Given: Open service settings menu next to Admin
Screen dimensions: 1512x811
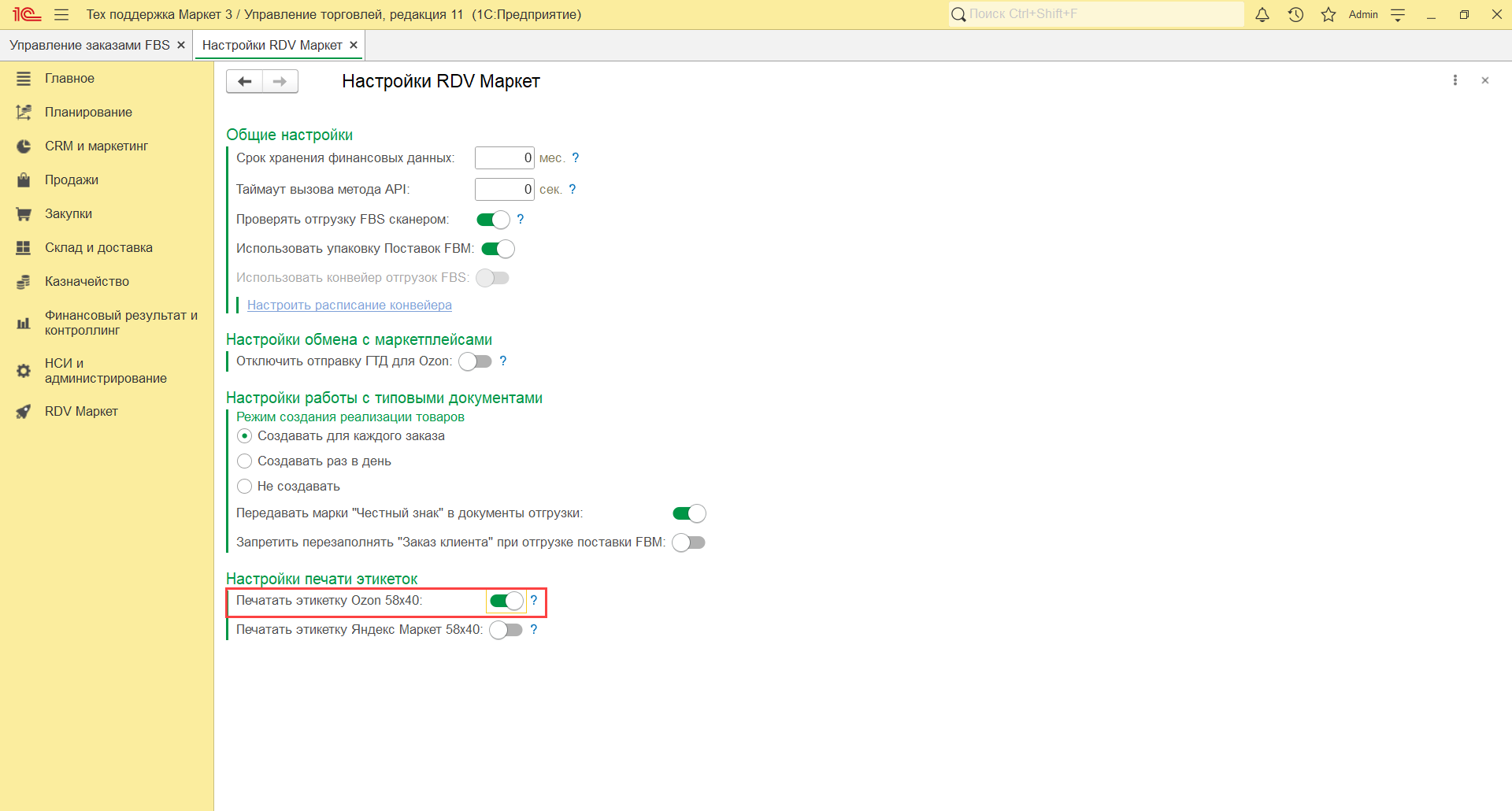Looking at the screenshot, I should 1399,14.
